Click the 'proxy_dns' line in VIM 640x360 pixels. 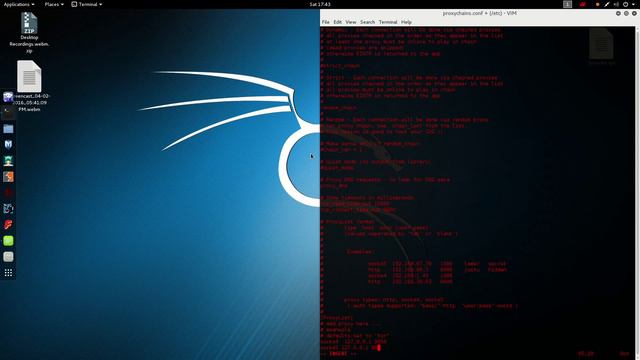coord(334,186)
